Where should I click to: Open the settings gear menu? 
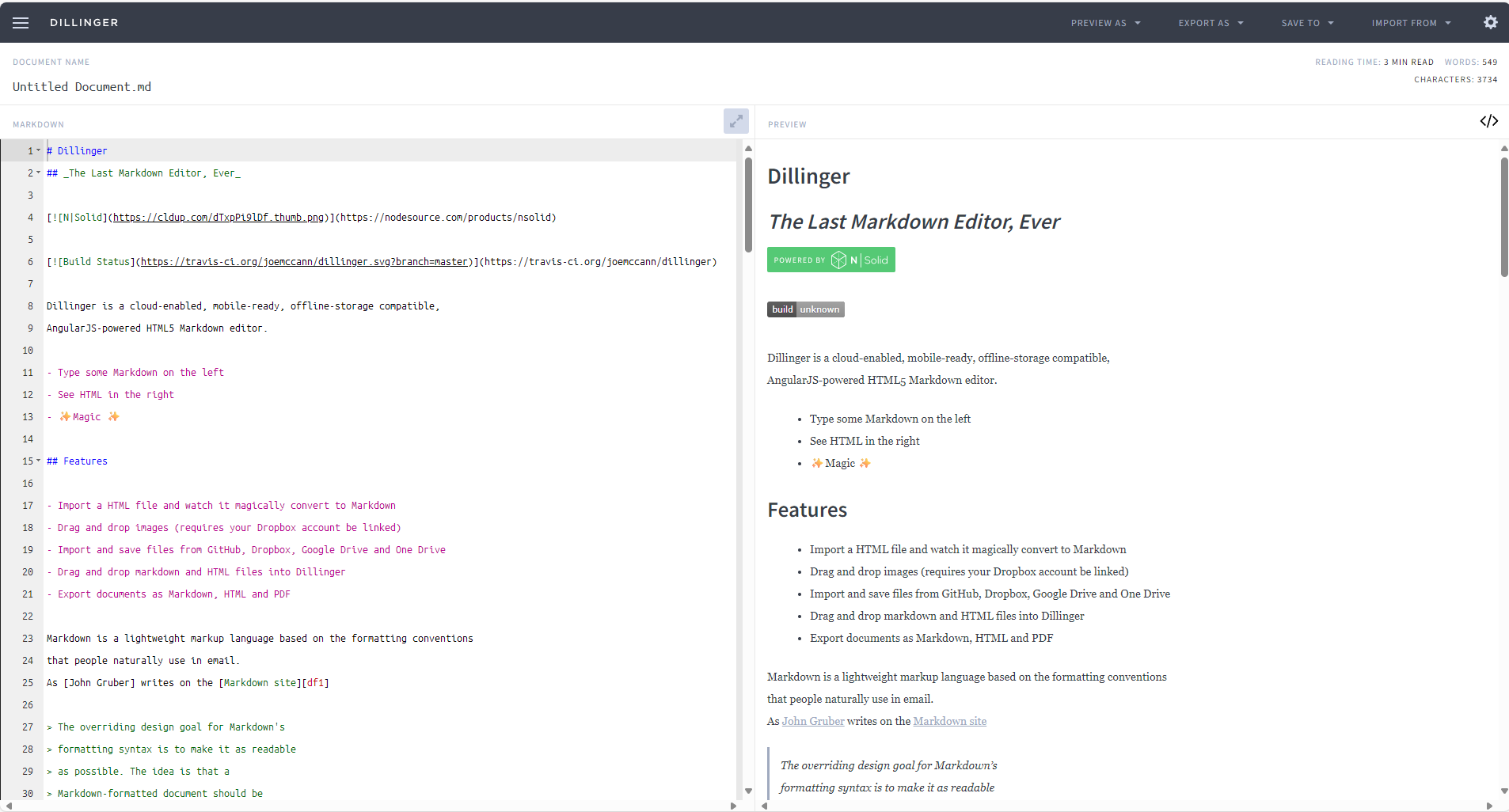tap(1490, 22)
